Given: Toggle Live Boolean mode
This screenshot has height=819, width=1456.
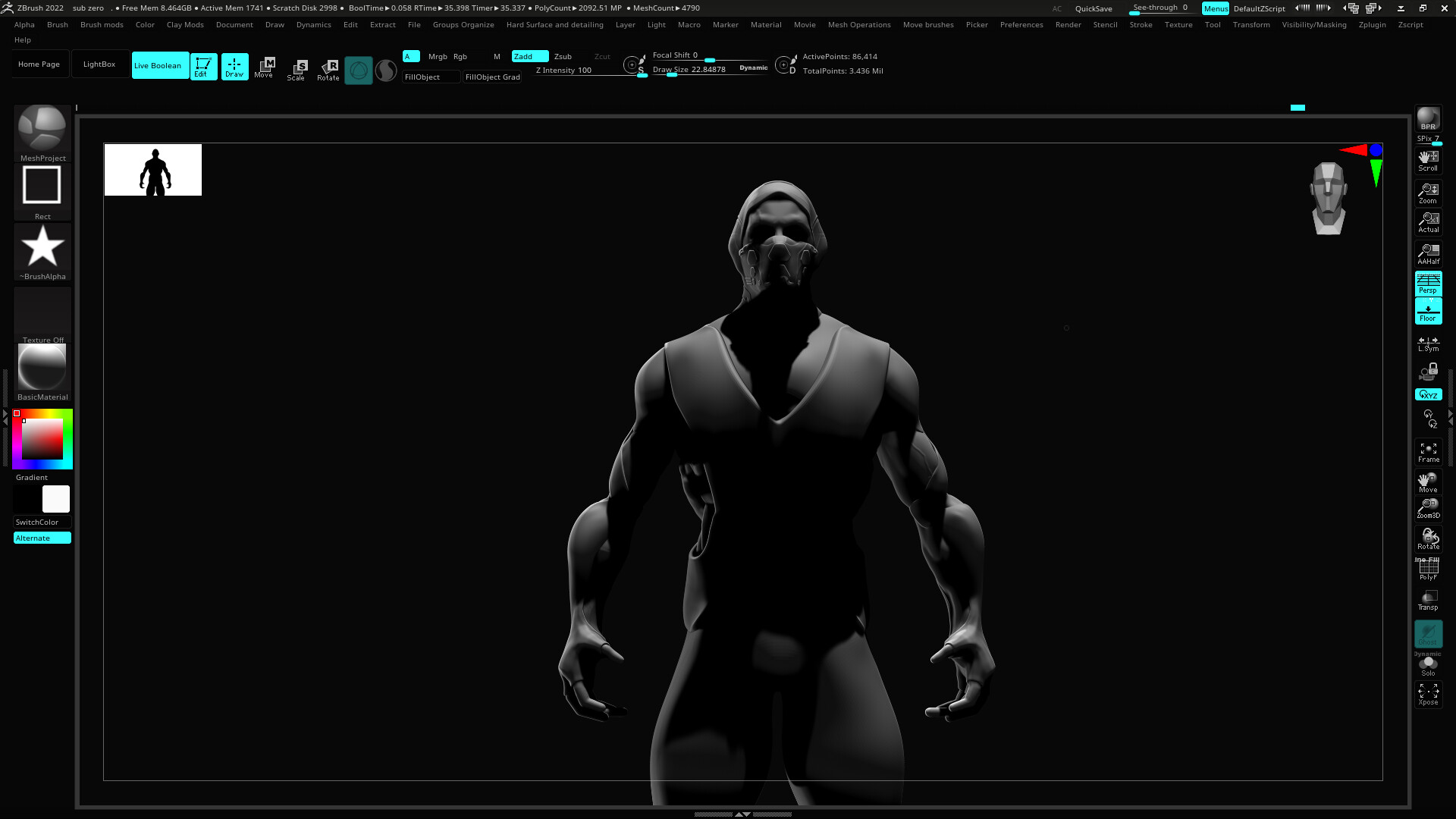Looking at the screenshot, I should [158, 65].
